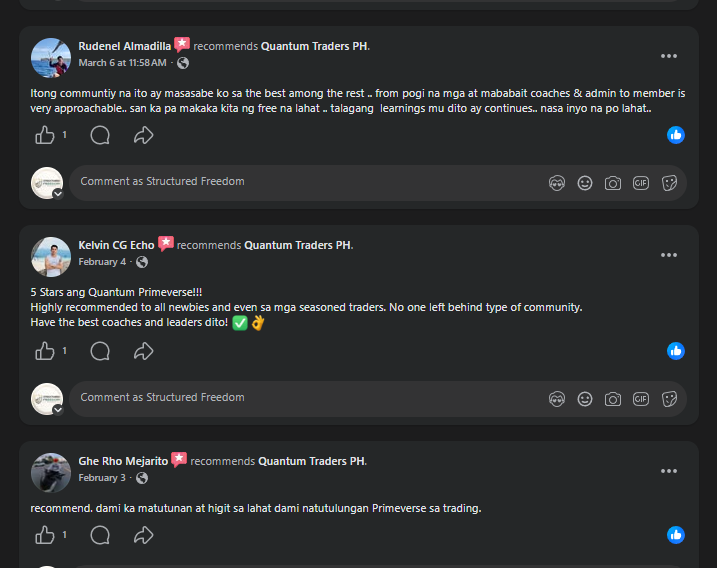Attach a photo to Kelvin's post comment
Viewport: 717px width, 568px height.
tap(613, 399)
